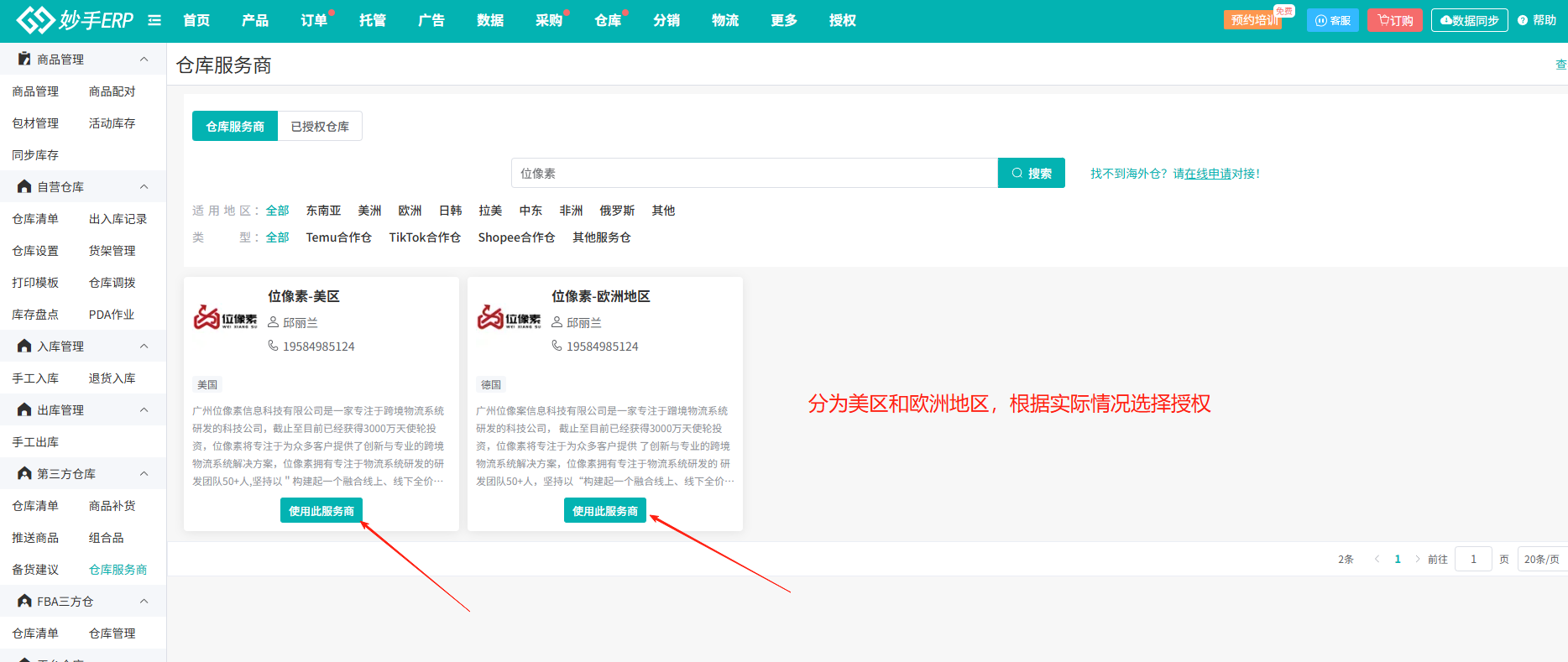Toggle the hamburger sidebar menu icon
The image size is (1568, 662).
(154, 20)
